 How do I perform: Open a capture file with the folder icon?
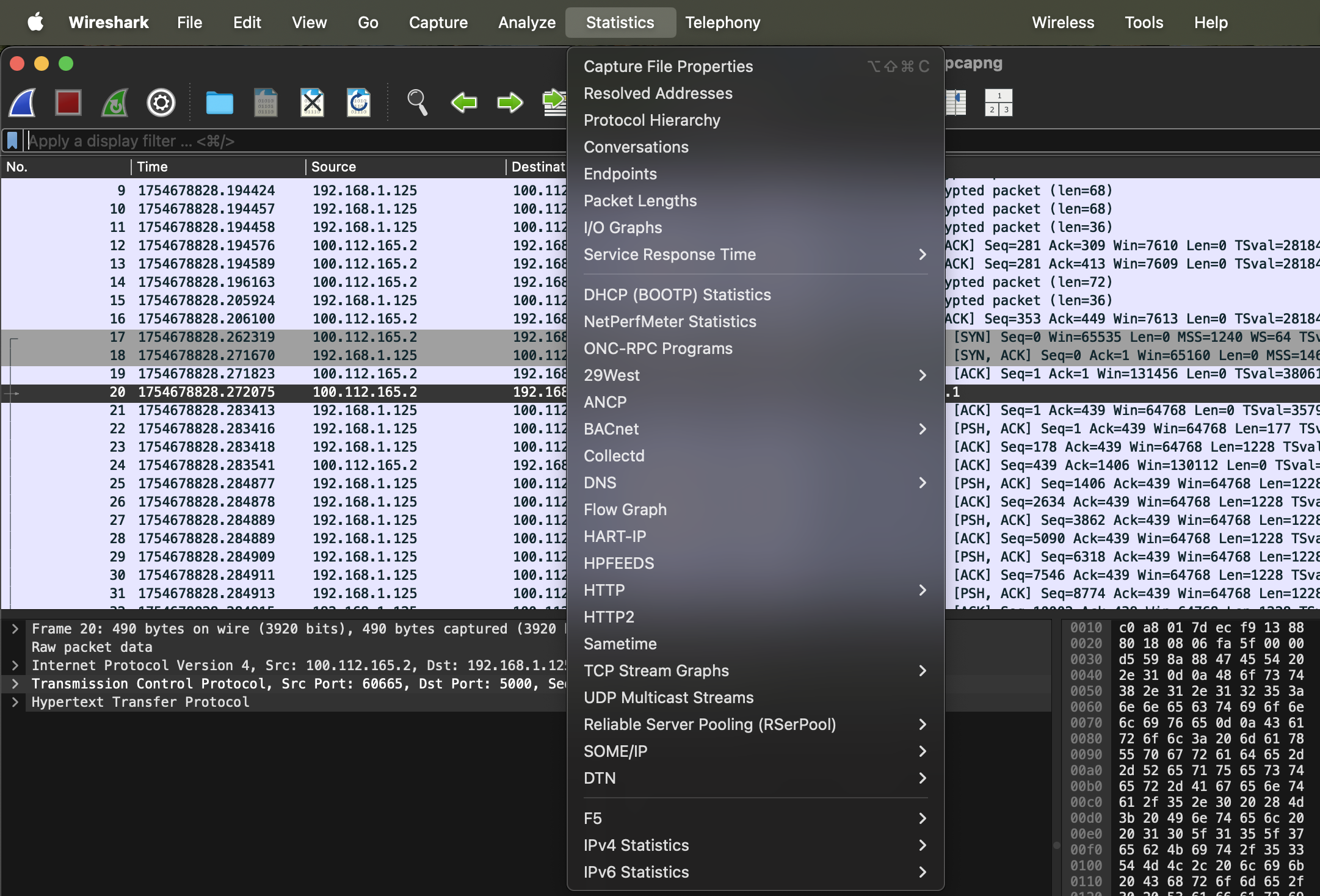pyautogui.click(x=219, y=103)
